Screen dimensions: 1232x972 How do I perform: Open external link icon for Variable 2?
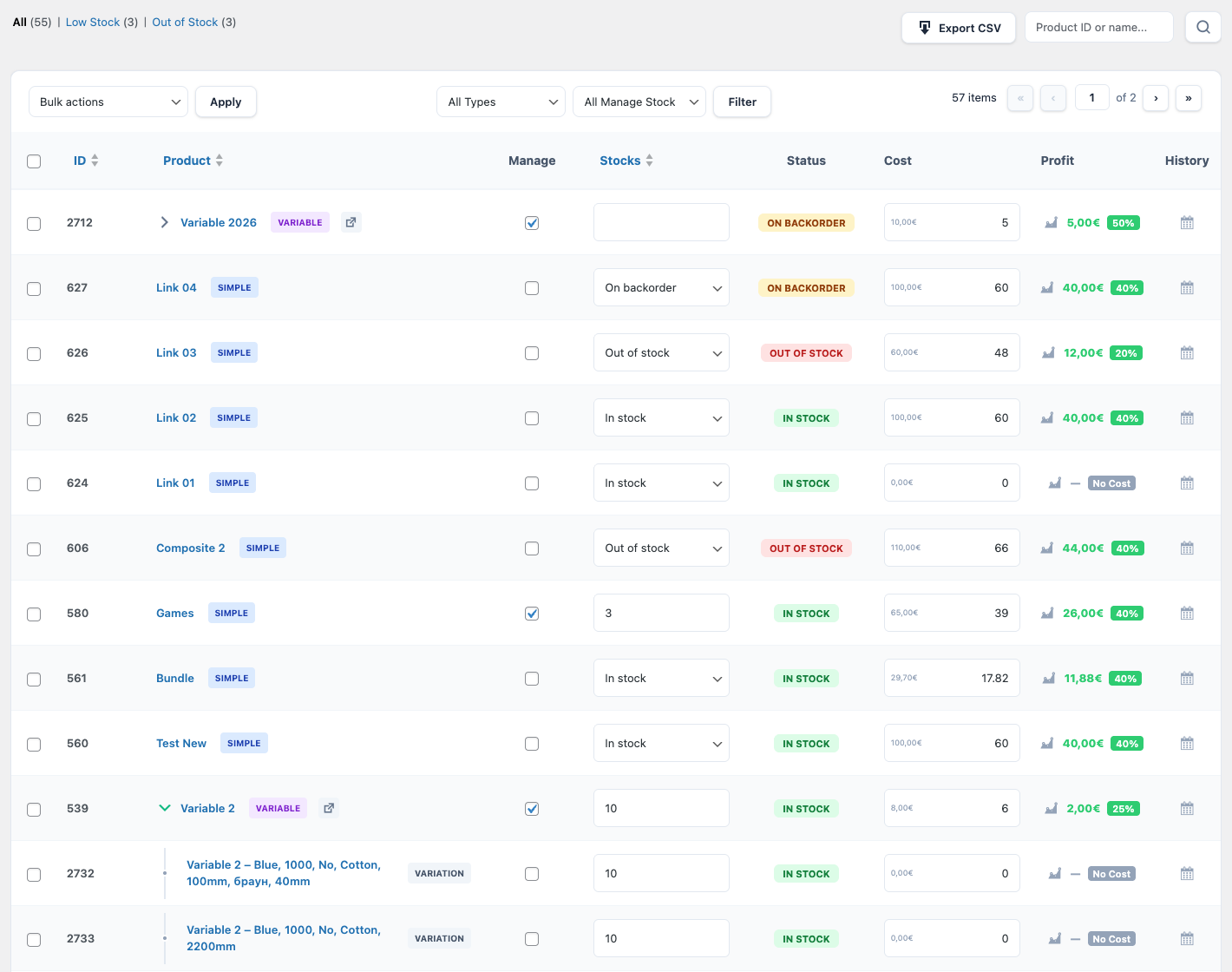pyautogui.click(x=329, y=808)
